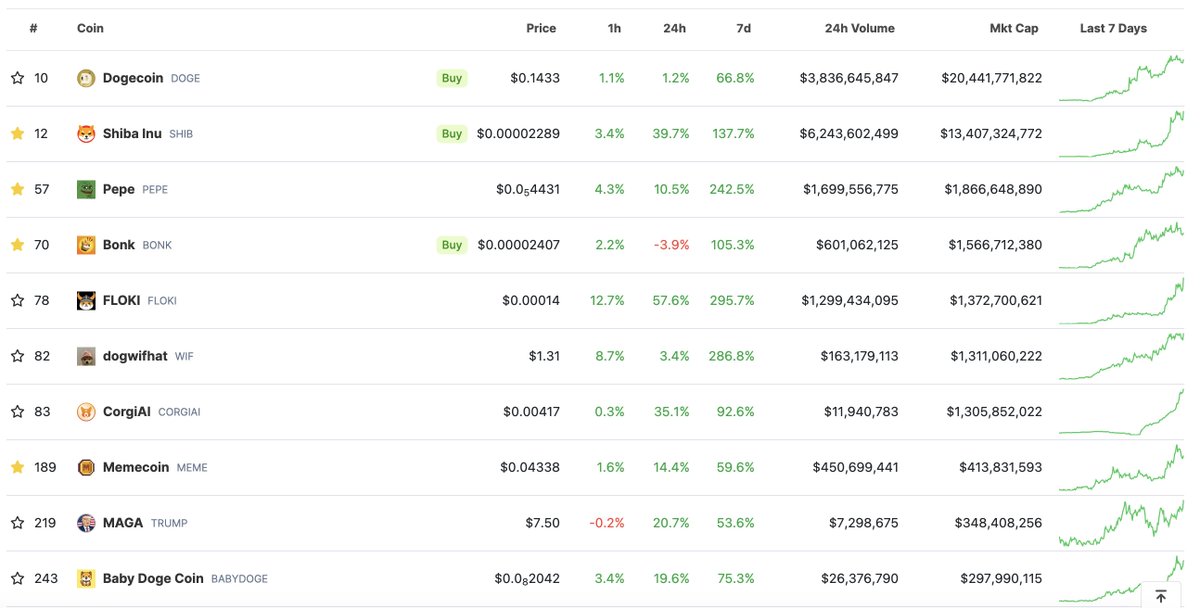Click the Last 7 Days column header
The width and height of the screenshot is (1200, 608).
[1113, 28]
